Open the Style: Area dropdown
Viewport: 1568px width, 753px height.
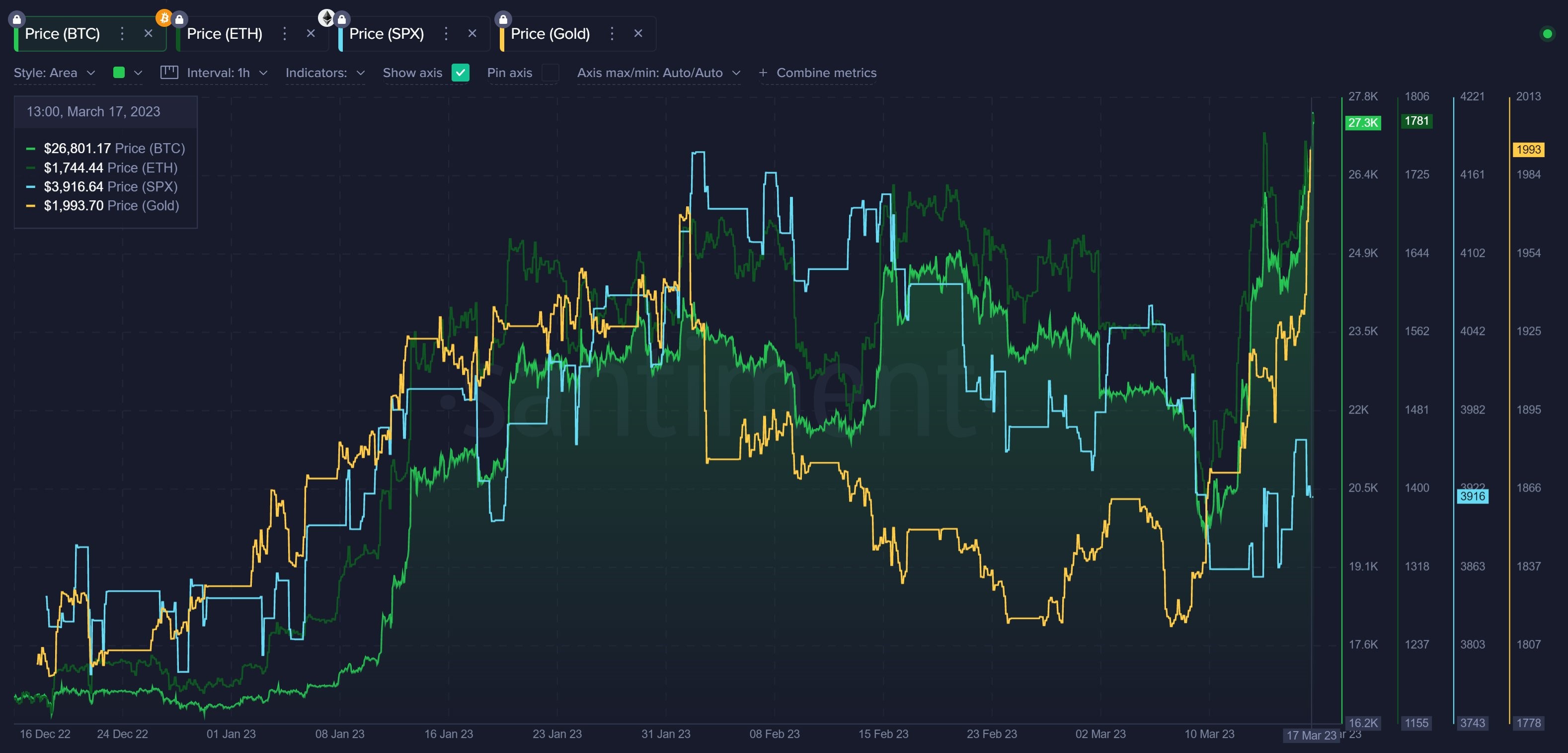pyautogui.click(x=55, y=73)
